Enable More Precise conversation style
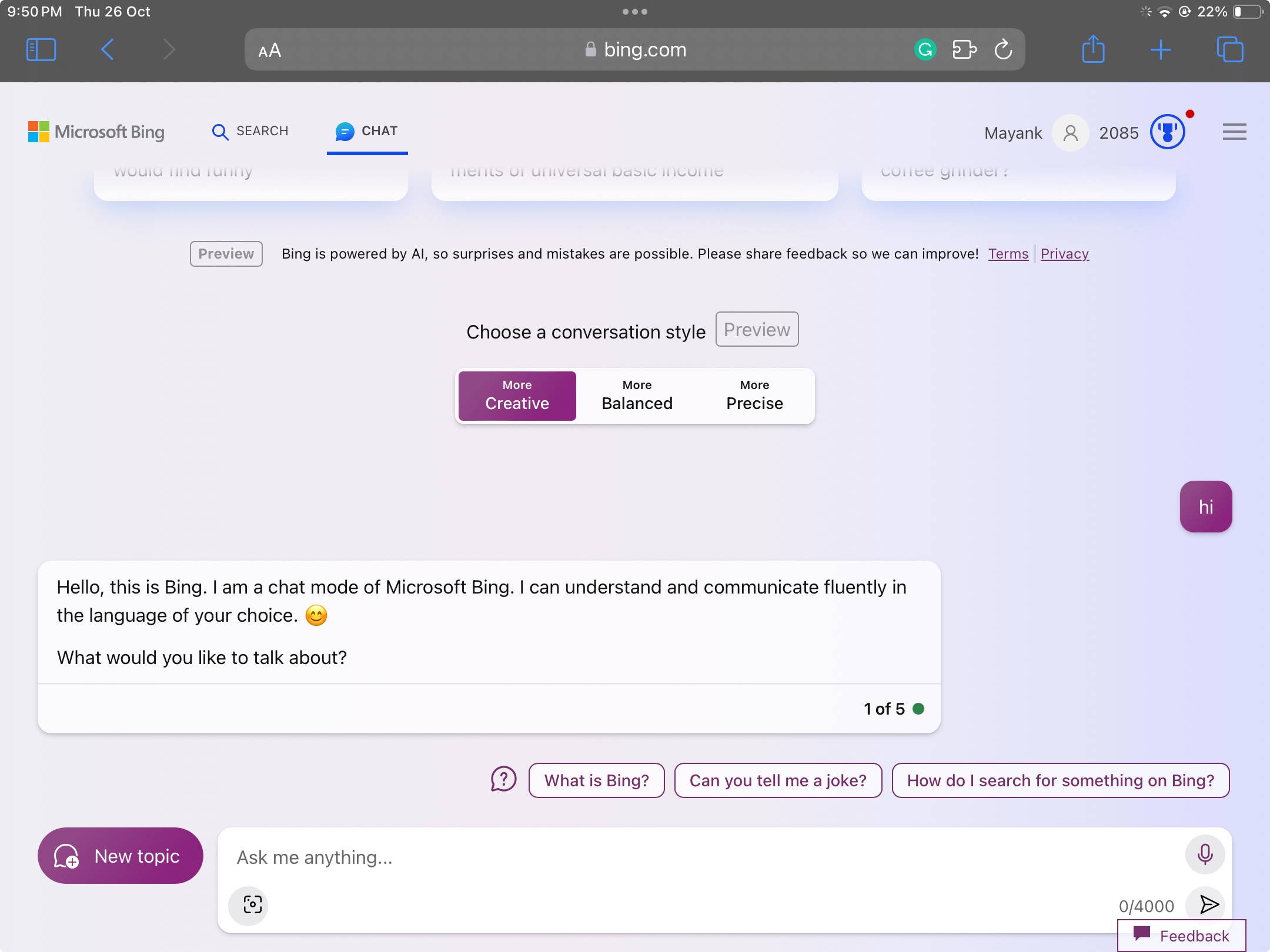 click(754, 395)
